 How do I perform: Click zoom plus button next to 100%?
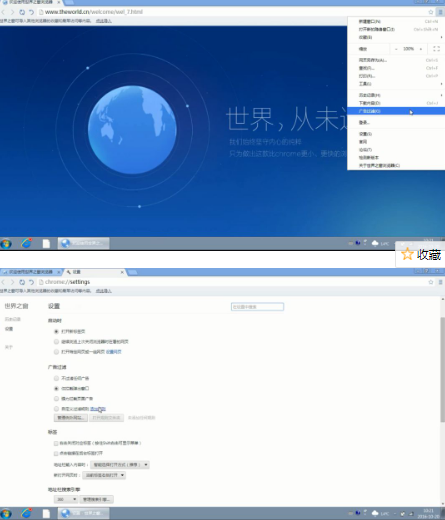pos(421,49)
